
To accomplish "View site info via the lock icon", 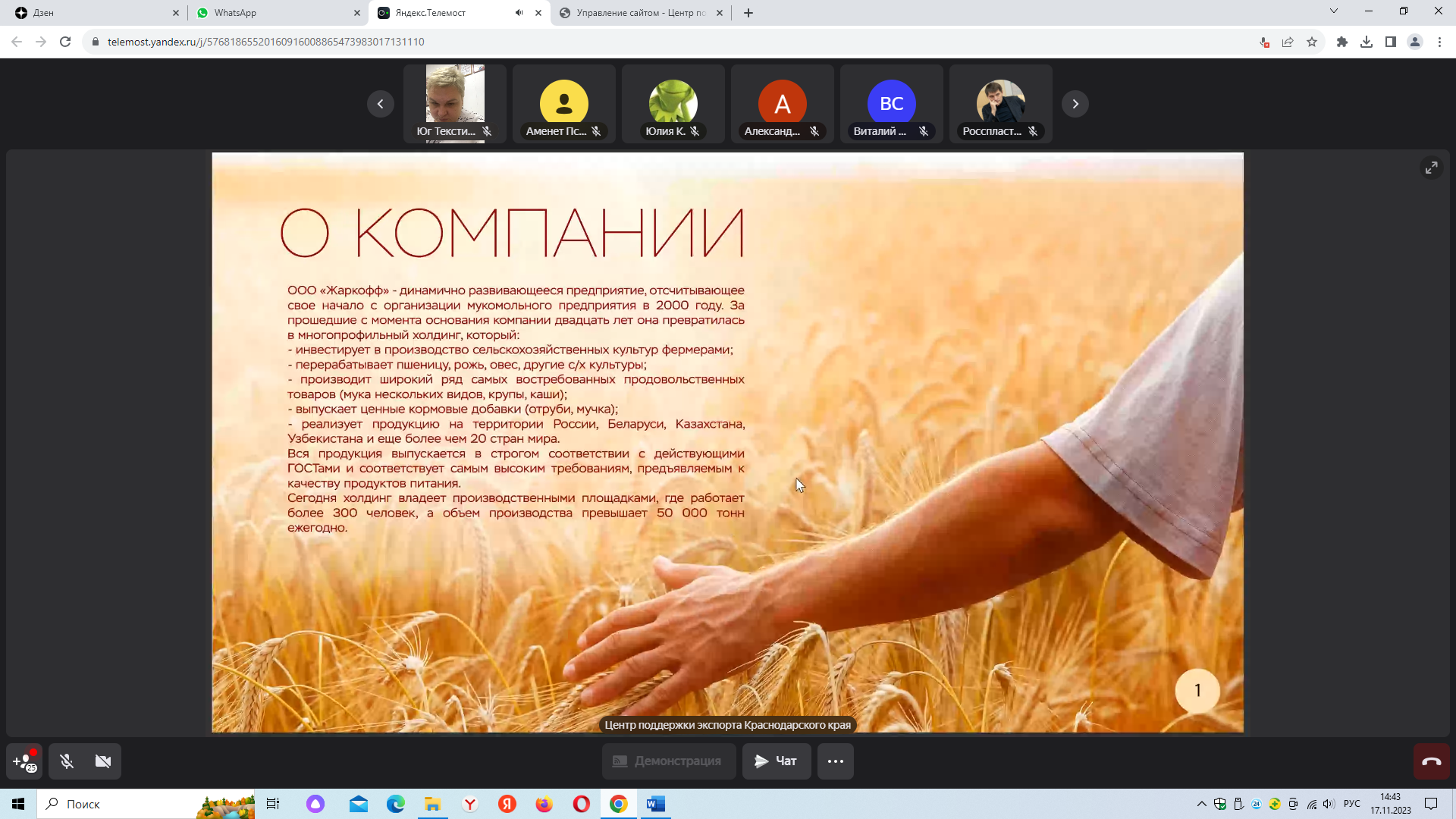I will tap(96, 42).
